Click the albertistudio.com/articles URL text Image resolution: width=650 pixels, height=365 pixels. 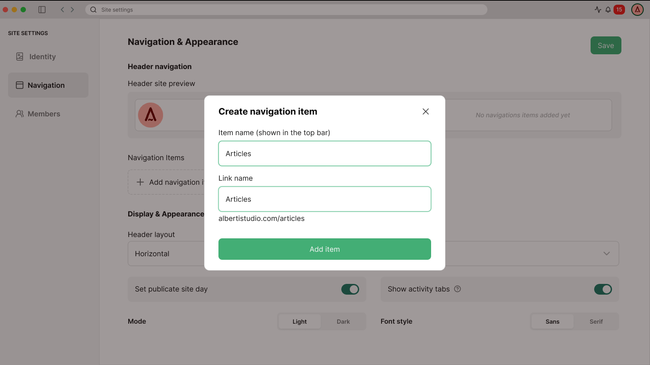261,218
